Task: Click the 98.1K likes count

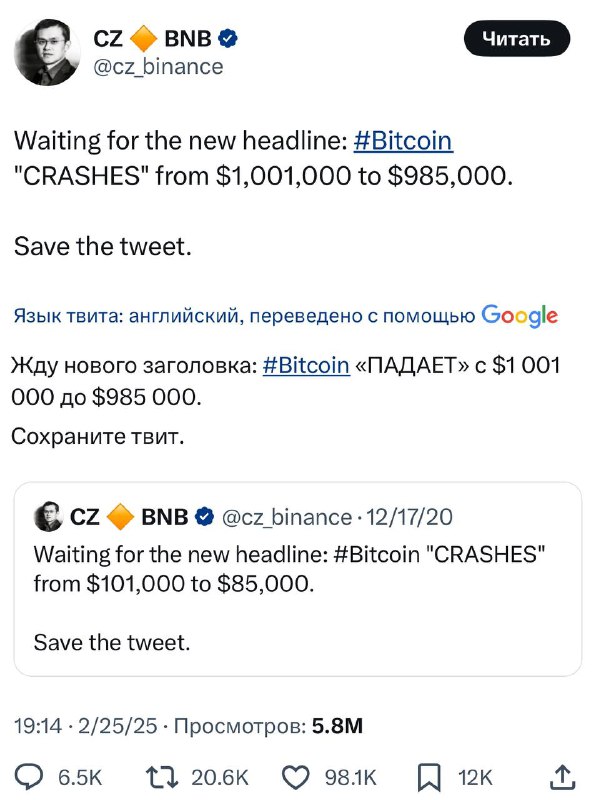Action: [351, 778]
